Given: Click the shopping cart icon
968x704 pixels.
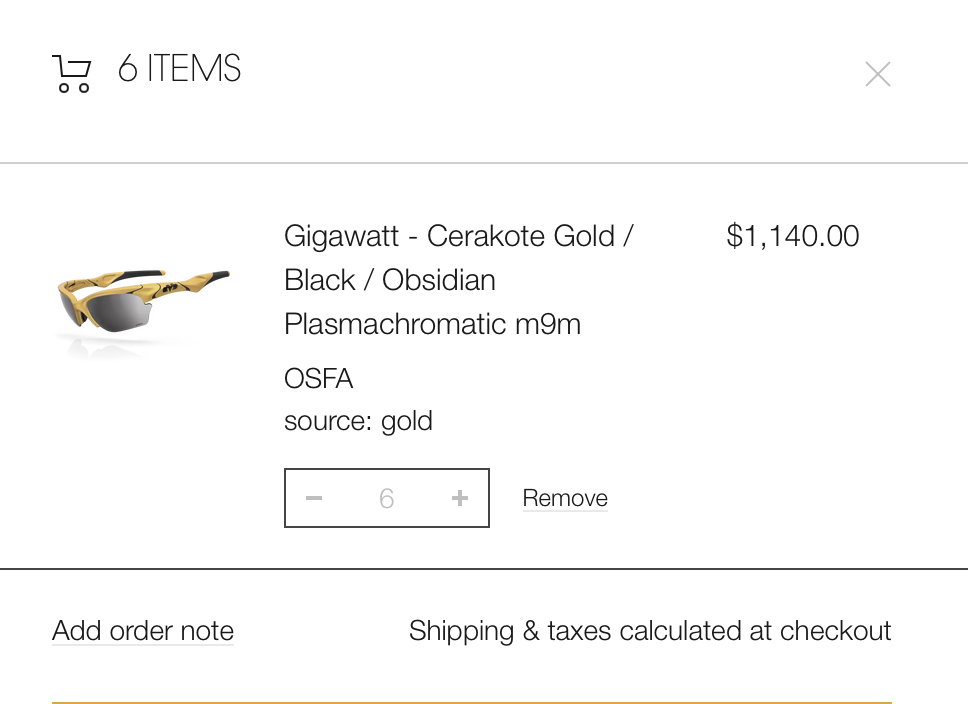Looking at the screenshot, I should point(71,73).
